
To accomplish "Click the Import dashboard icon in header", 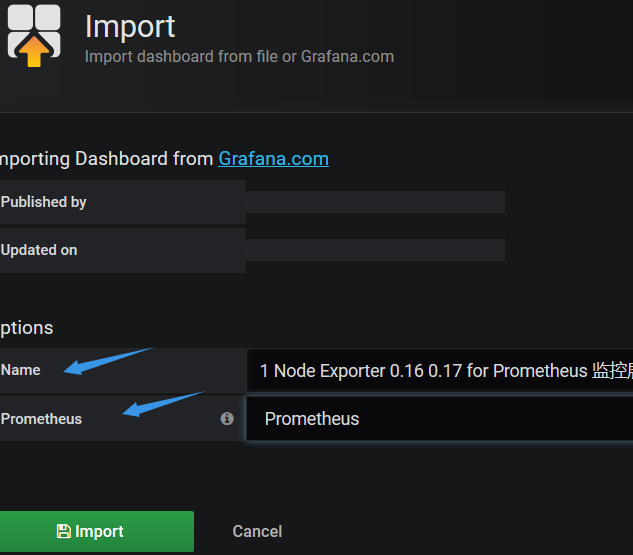I will [x=34, y=36].
